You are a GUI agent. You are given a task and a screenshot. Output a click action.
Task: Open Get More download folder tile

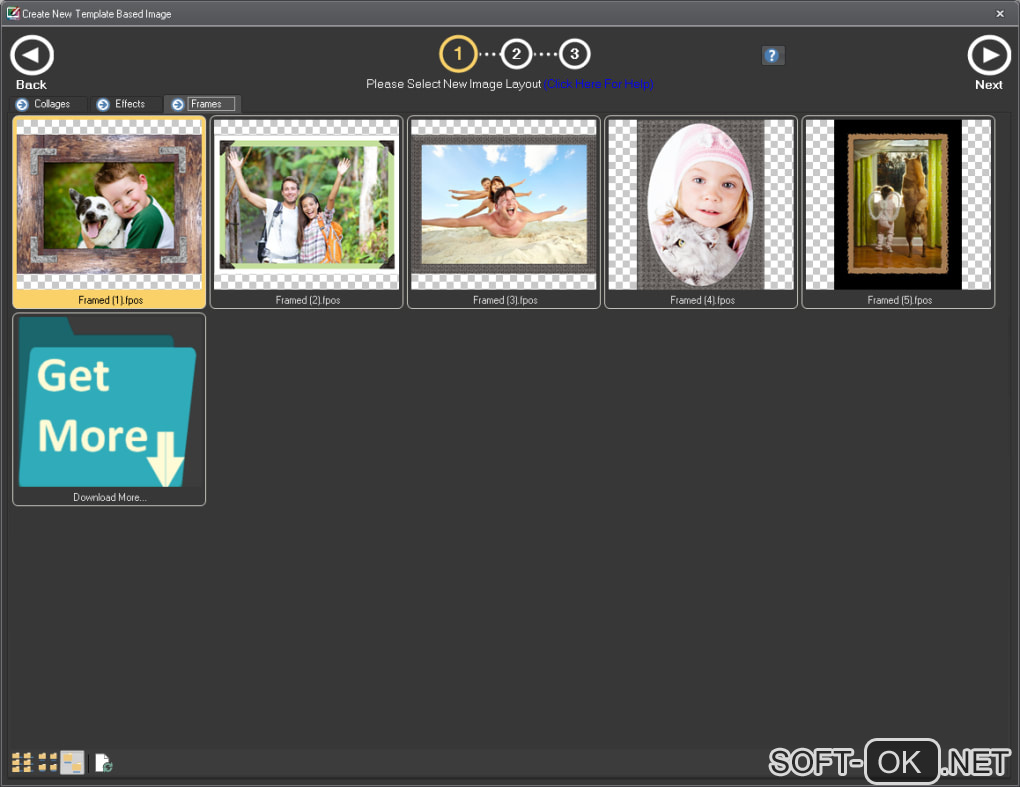click(x=109, y=409)
